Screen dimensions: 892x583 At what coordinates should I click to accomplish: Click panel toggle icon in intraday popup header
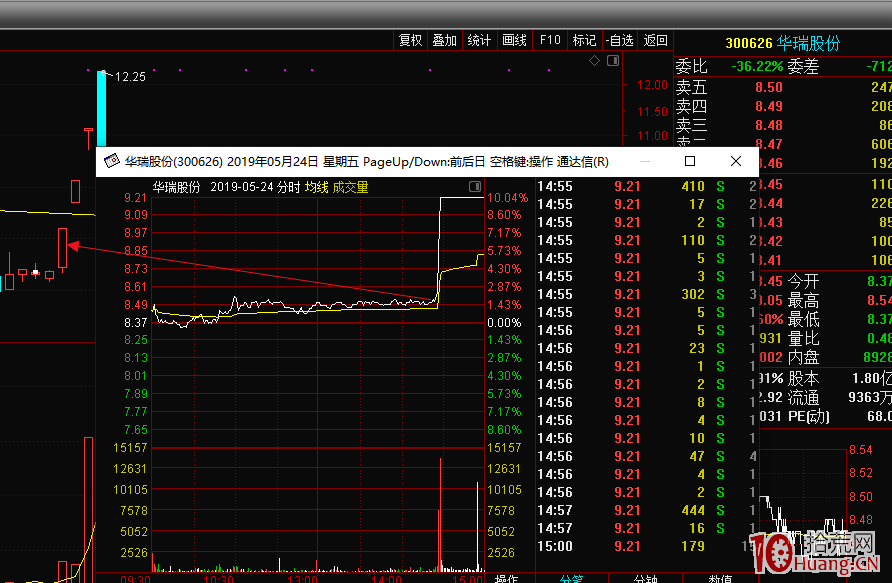(475, 187)
